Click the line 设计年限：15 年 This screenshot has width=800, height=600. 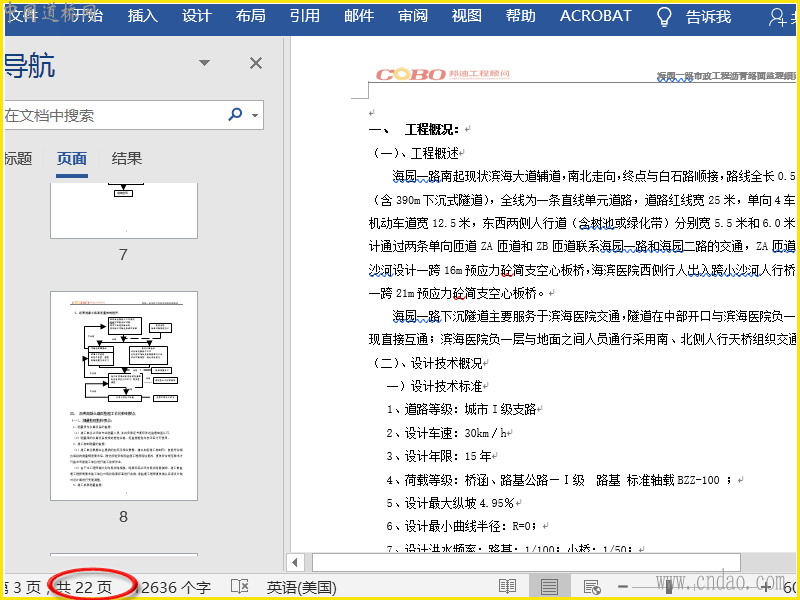tap(439, 456)
